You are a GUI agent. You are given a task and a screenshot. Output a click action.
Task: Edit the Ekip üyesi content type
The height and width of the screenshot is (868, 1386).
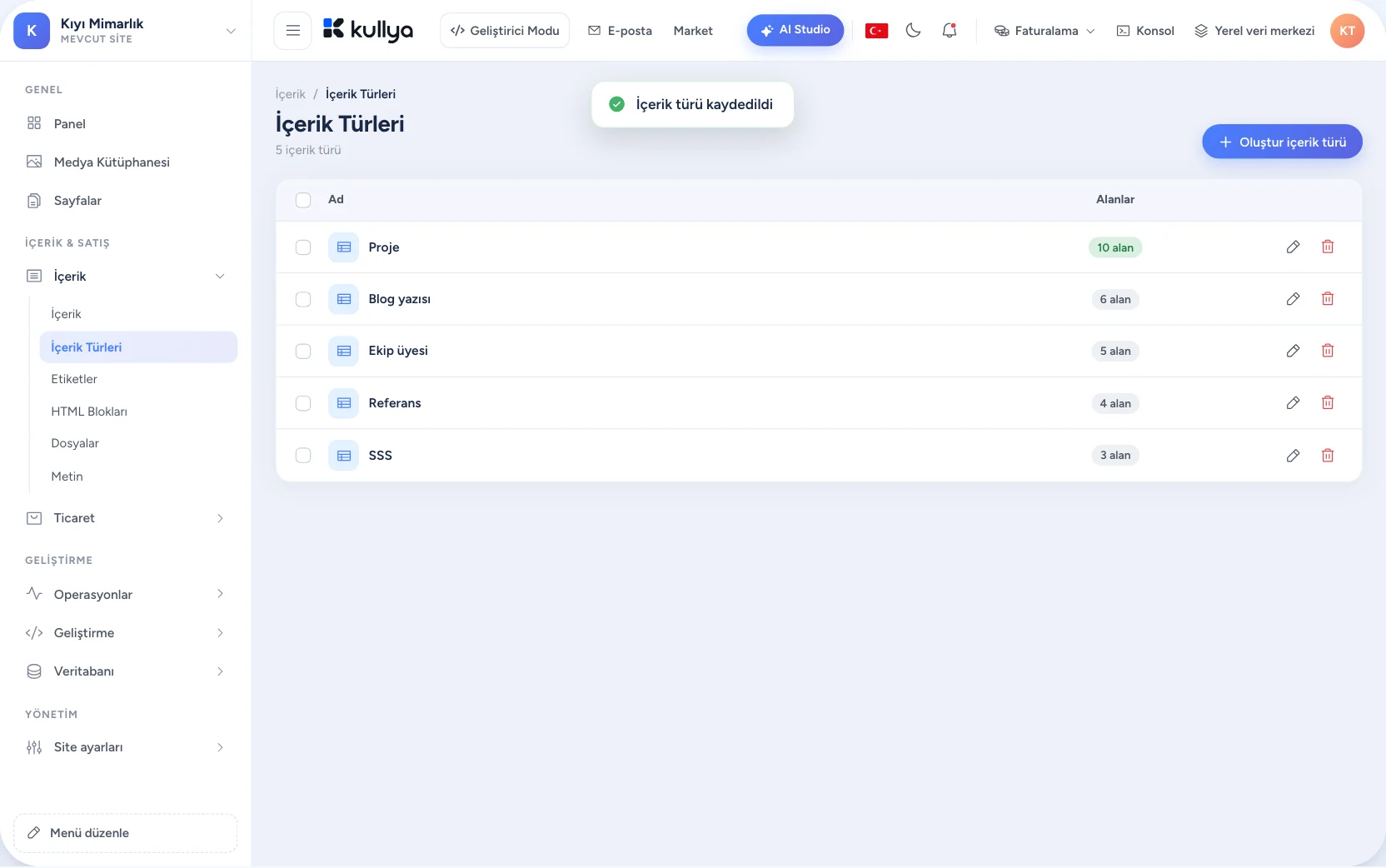(1293, 351)
